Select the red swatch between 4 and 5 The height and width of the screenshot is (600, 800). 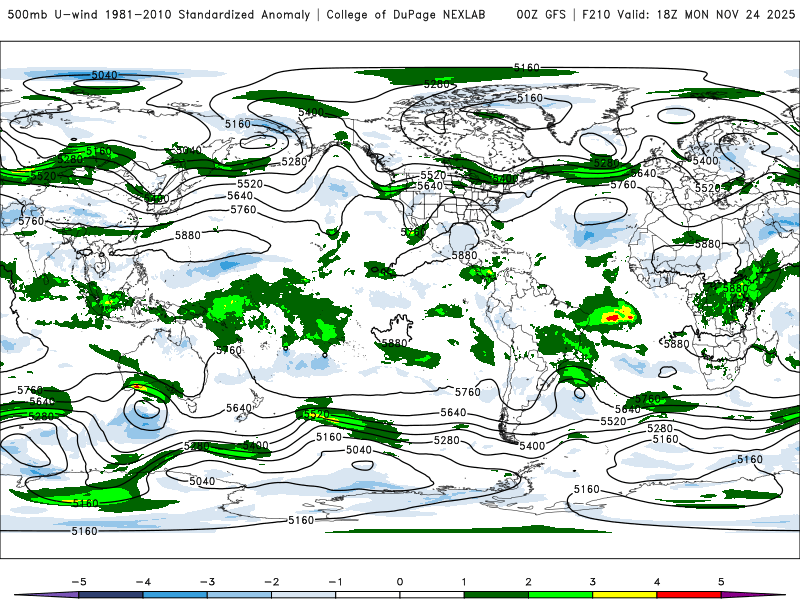tap(689, 595)
